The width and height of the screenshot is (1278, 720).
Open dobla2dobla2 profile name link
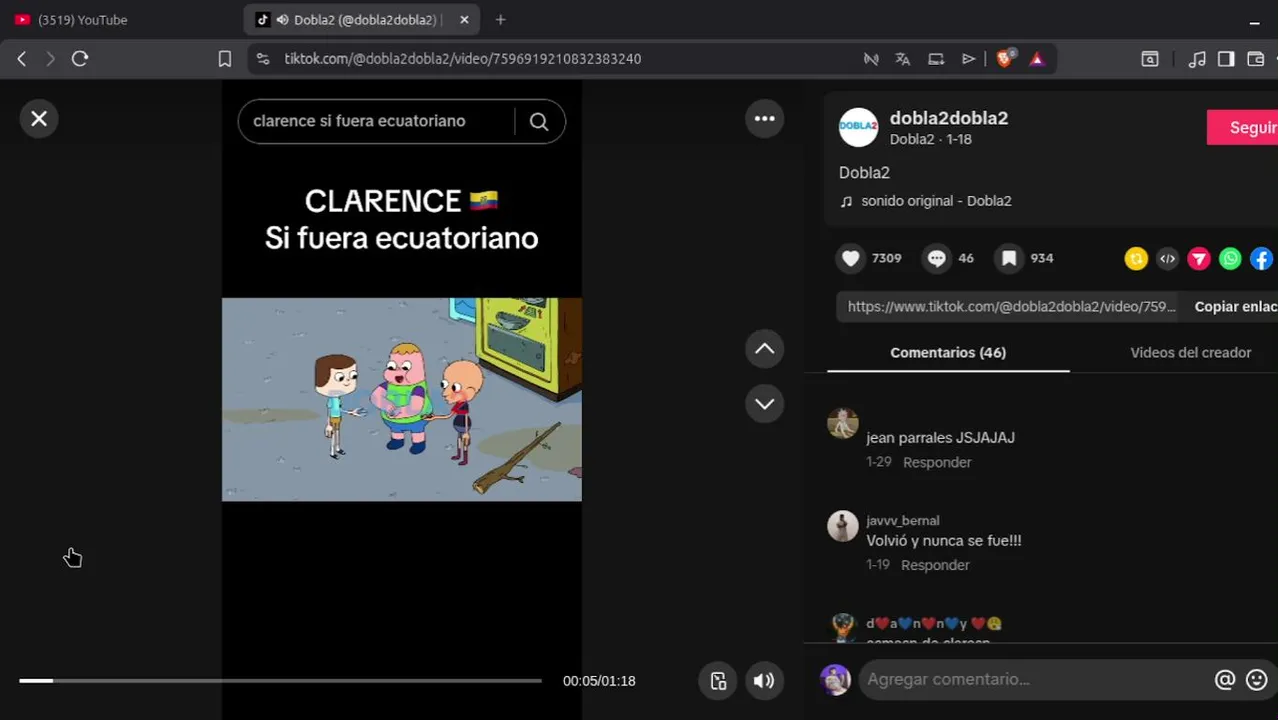pyautogui.click(x=949, y=118)
